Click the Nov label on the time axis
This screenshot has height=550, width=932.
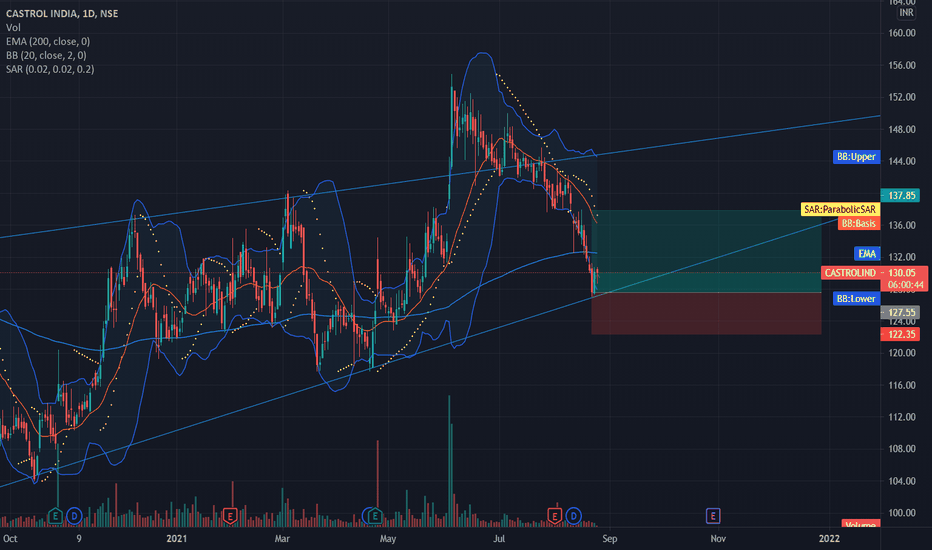pyautogui.click(x=718, y=539)
